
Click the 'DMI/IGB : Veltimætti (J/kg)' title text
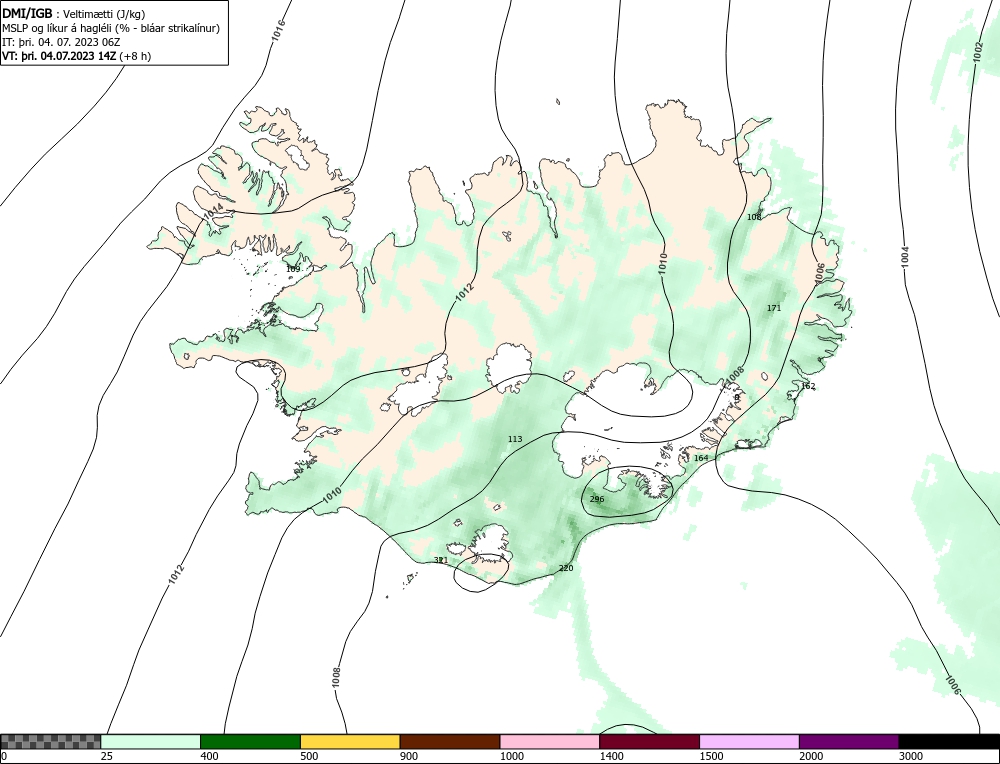(76, 13)
